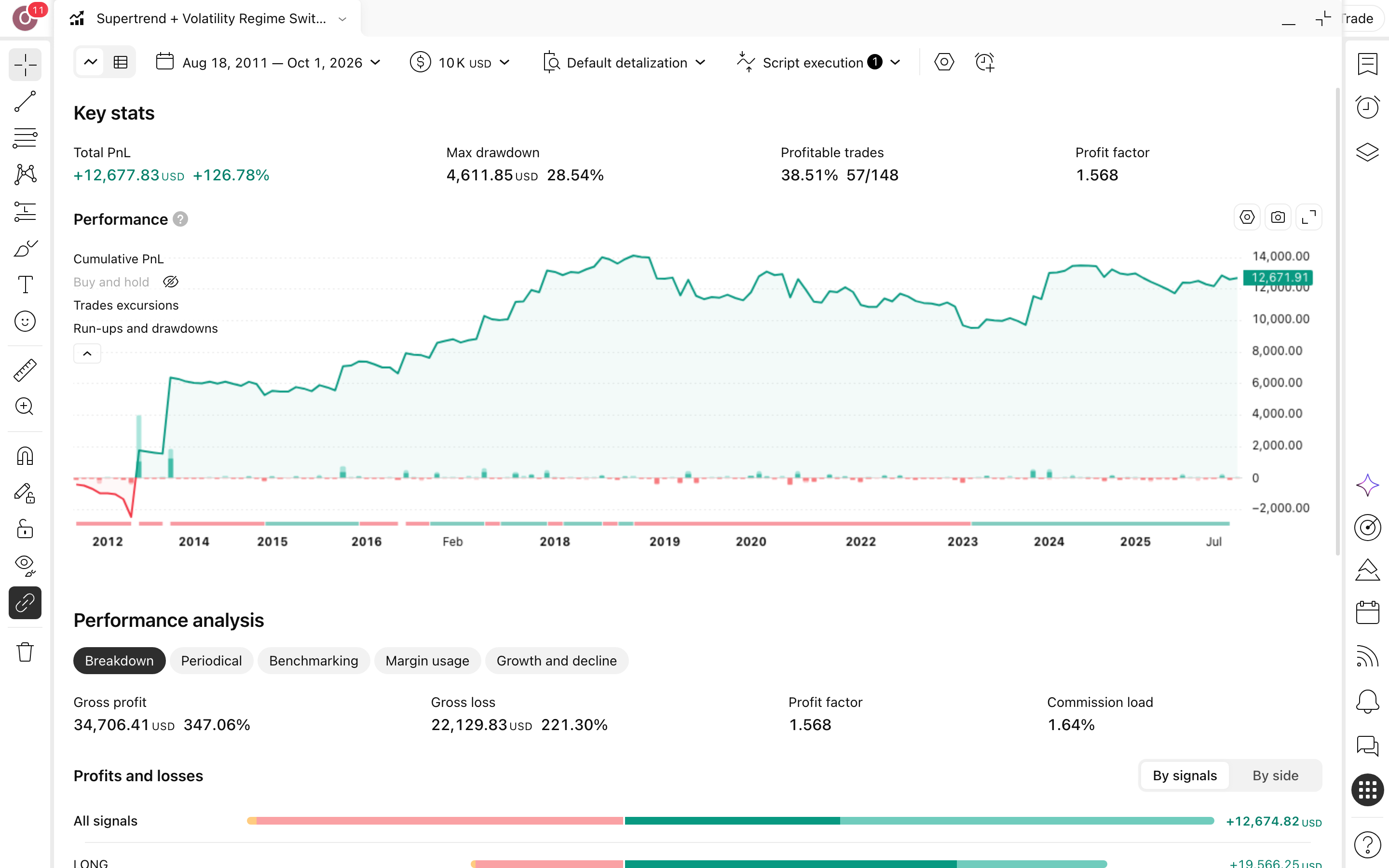
Task: Toggle stay in drawing mode
Action: tap(25, 493)
